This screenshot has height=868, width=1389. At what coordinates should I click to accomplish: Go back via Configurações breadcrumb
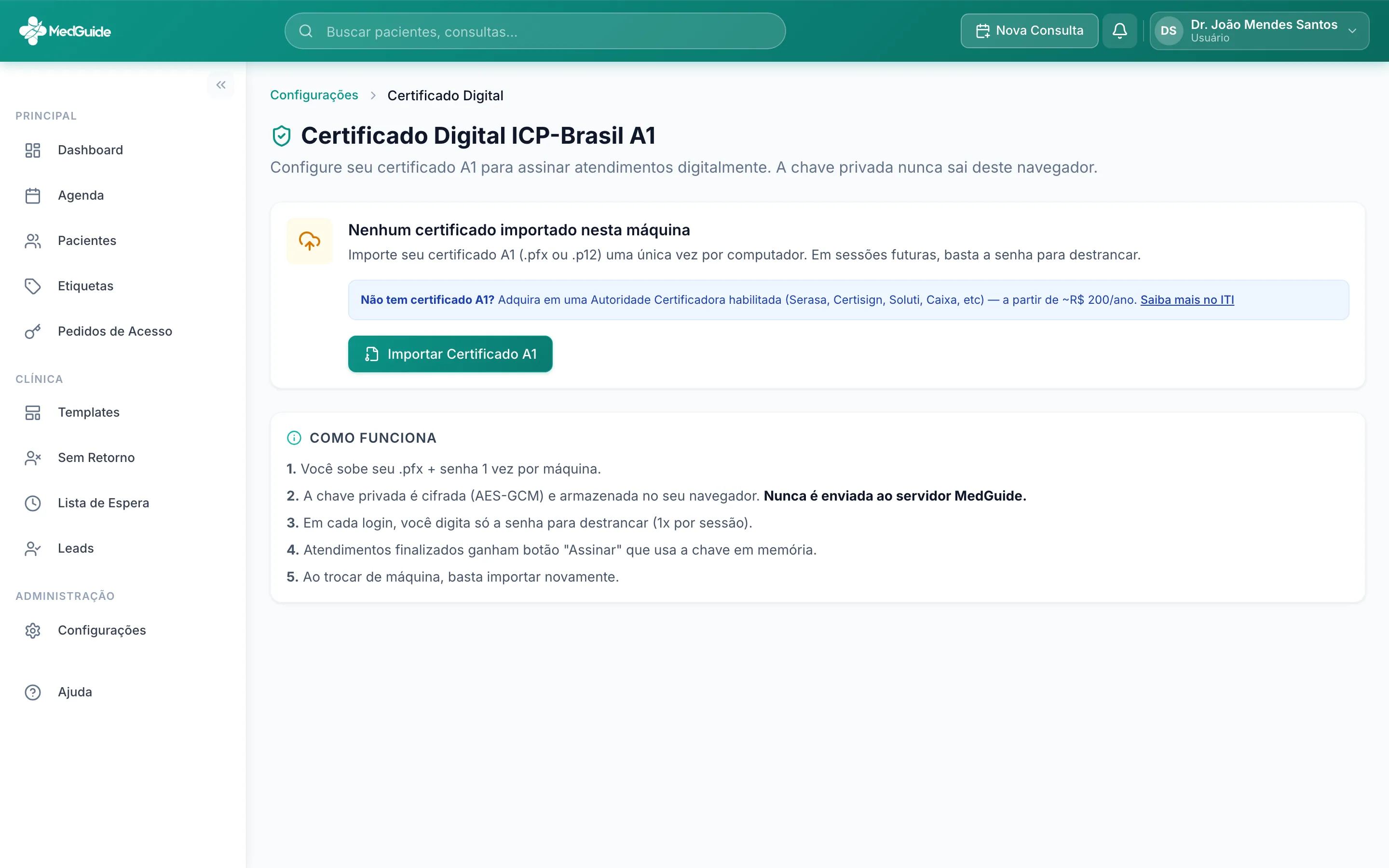314,95
